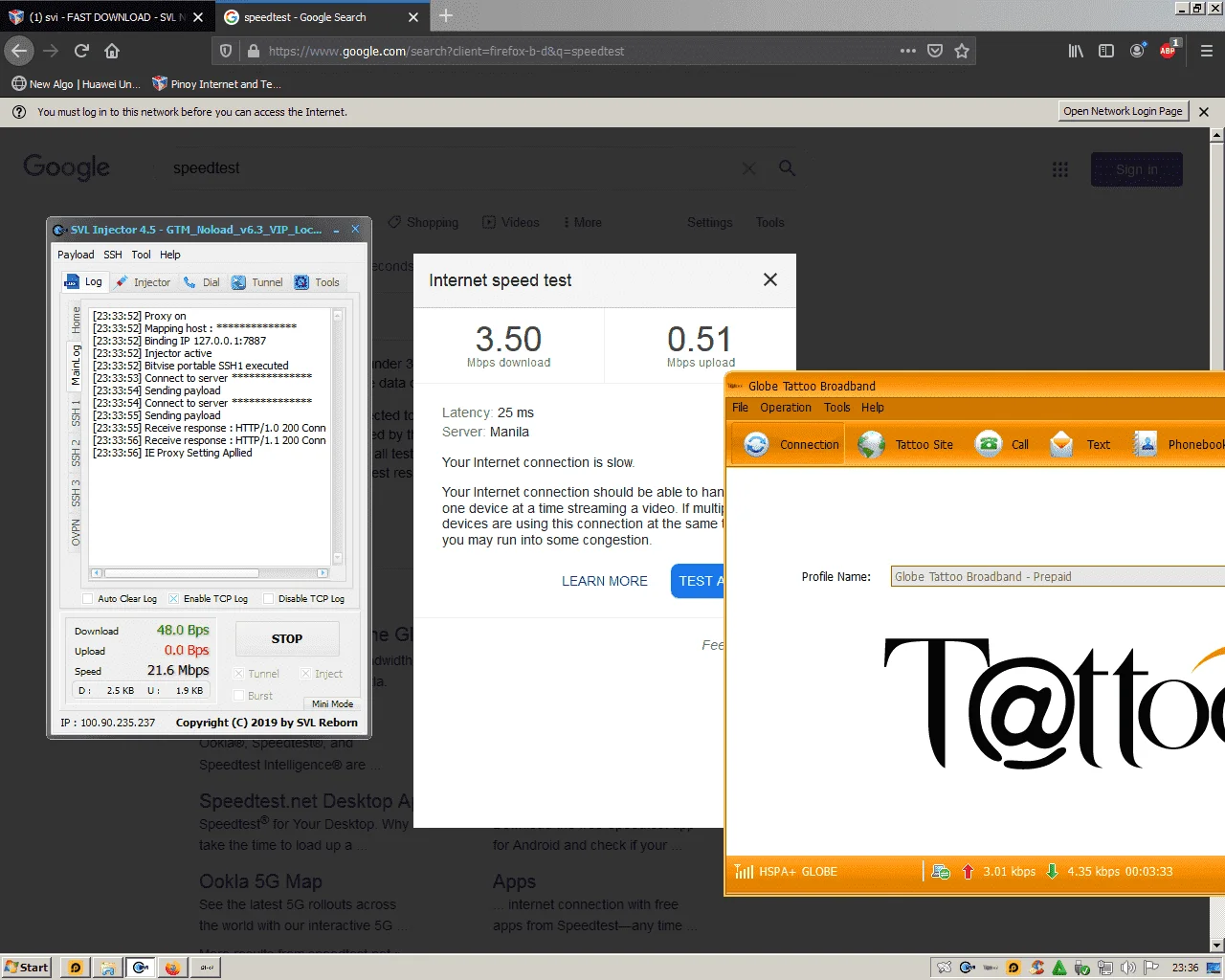Screen dimensions: 1225x980
Task: Open the Text envelope icon
Action: 1061,444
